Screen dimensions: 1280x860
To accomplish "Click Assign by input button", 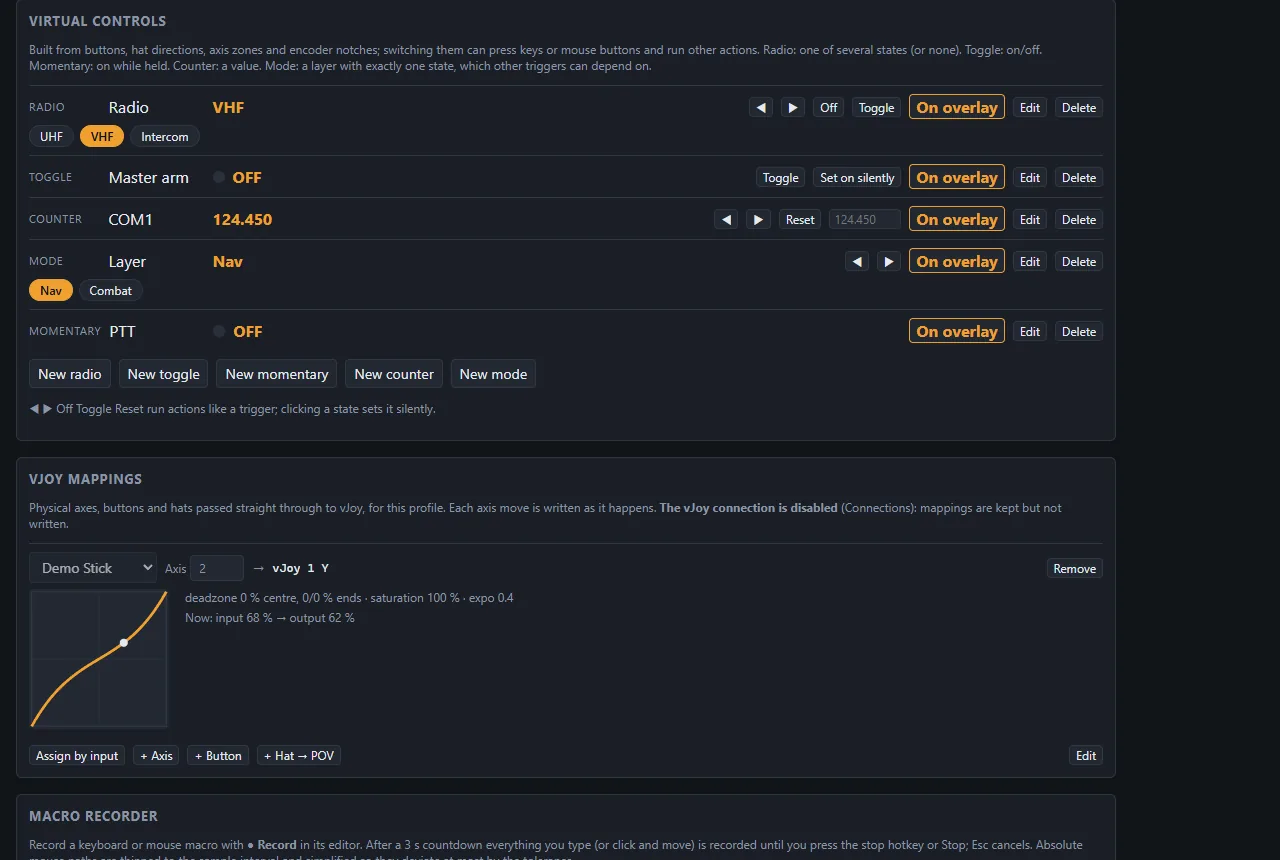I will click(x=77, y=755).
